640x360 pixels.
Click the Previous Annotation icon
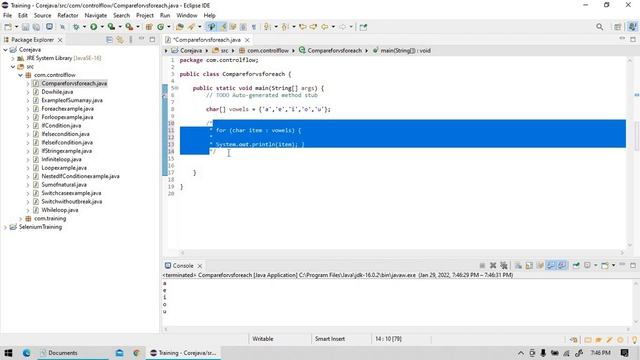pyautogui.click(x=284, y=27)
